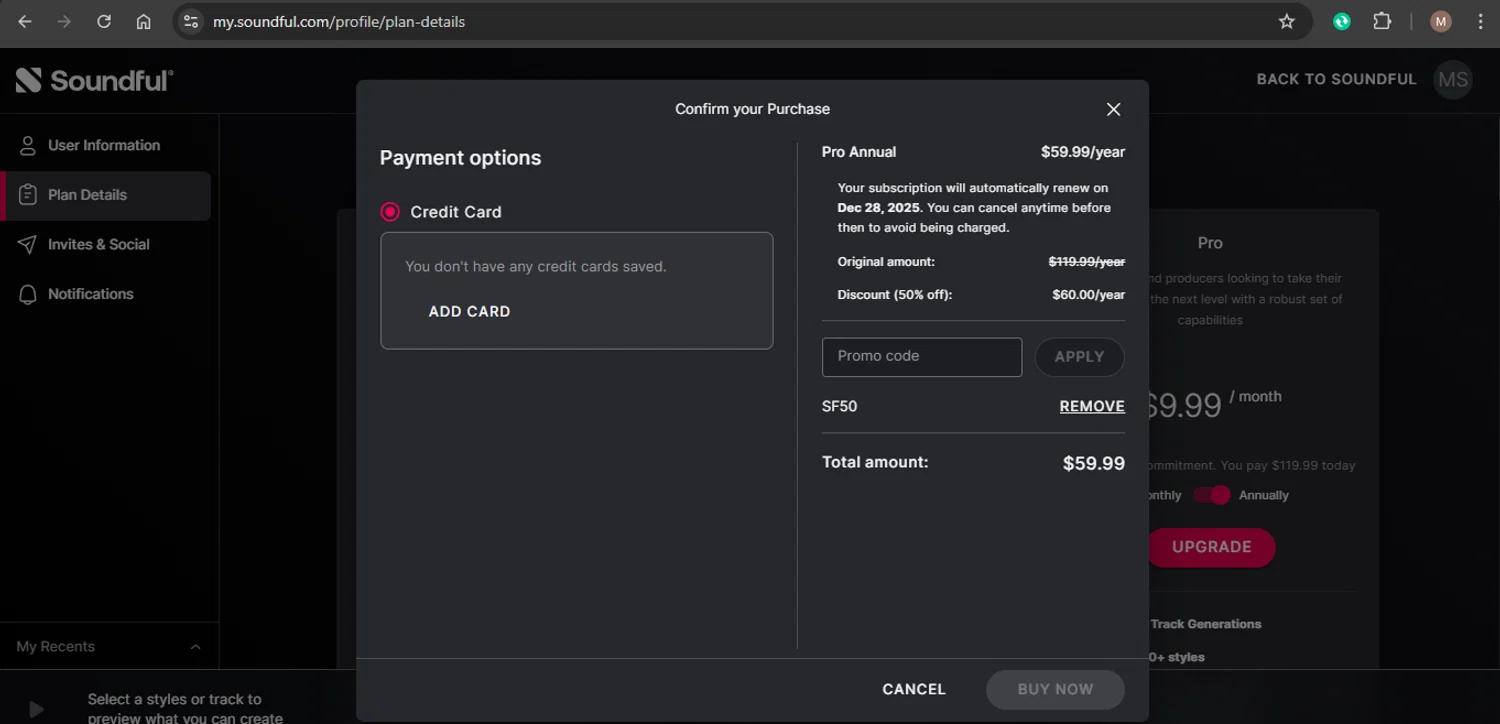Bookmark this page with the star icon

(x=1287, y=21)
